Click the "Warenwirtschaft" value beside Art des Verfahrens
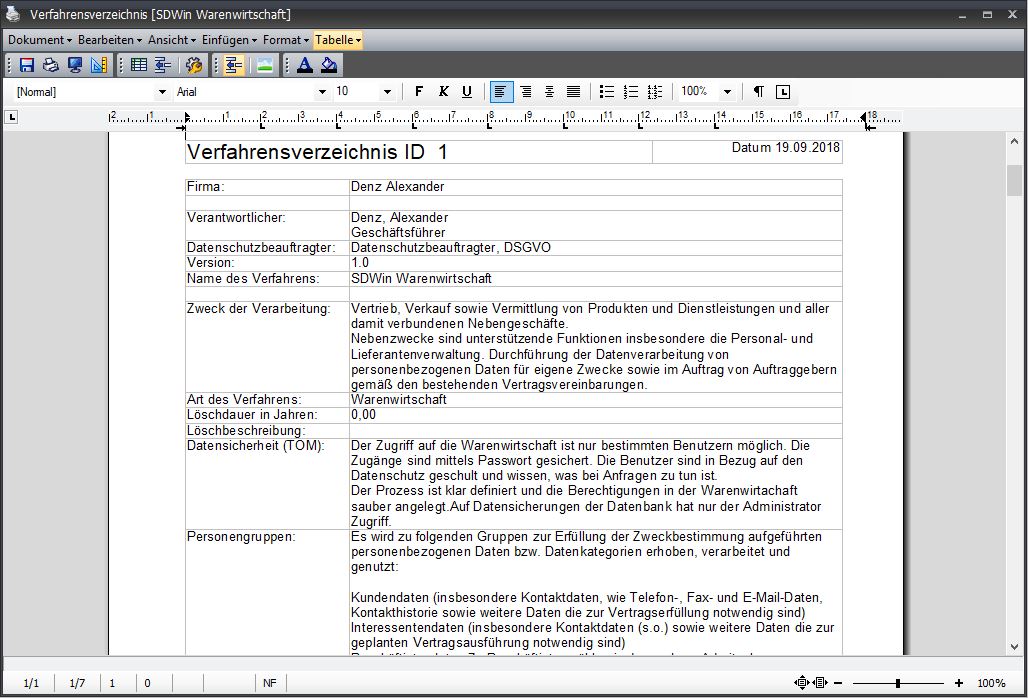 [399, 400]
